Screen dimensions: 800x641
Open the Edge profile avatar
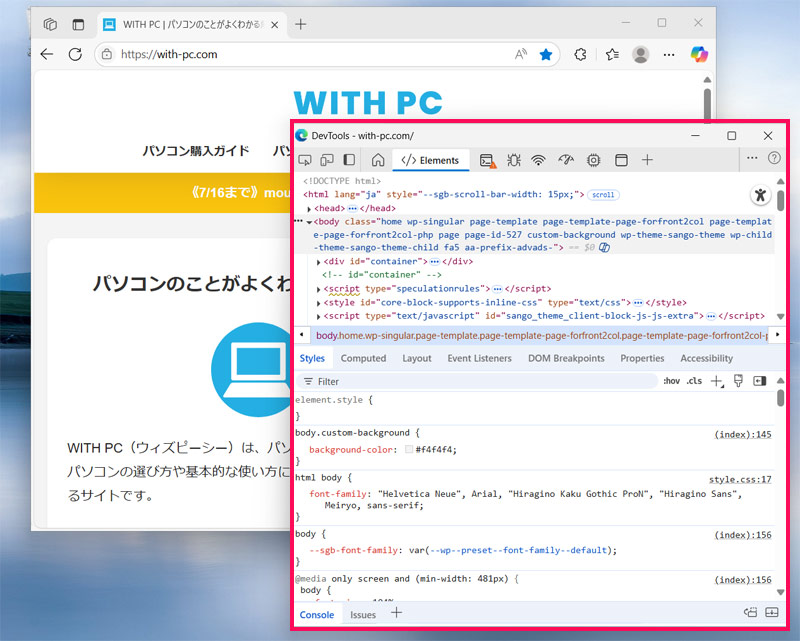pos(640,54)
